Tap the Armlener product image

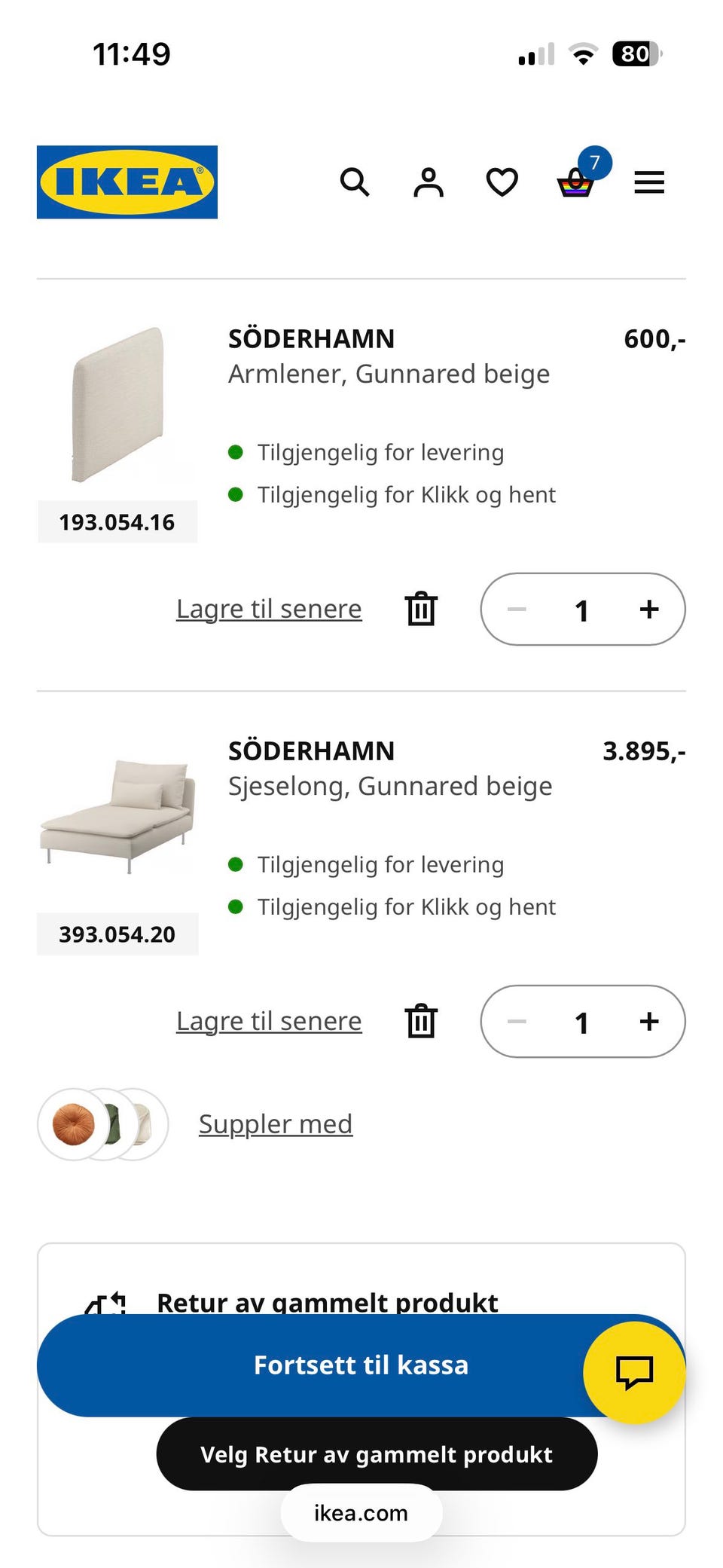[118, 405]
